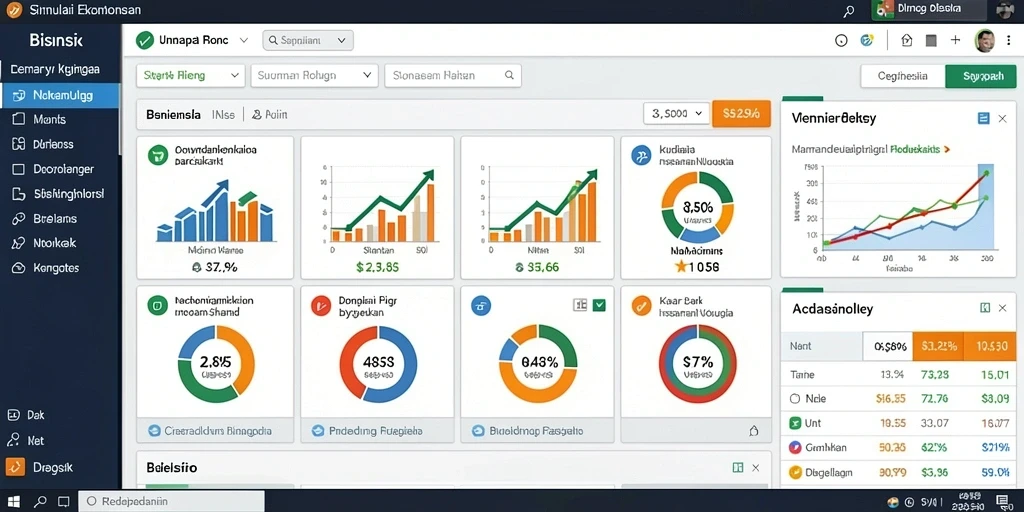Screen dimensions: 1024x512
Task: Click the Ceghesiia button
Action: click(903, 76)
